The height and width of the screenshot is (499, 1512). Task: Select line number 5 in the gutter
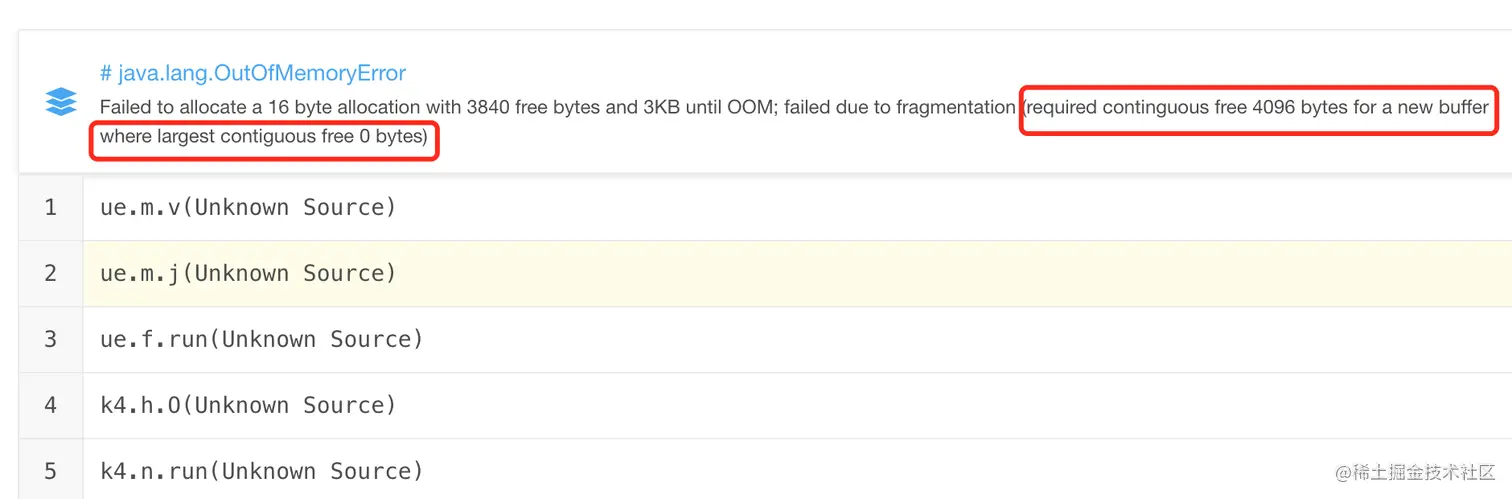click(x=50, y=471)
